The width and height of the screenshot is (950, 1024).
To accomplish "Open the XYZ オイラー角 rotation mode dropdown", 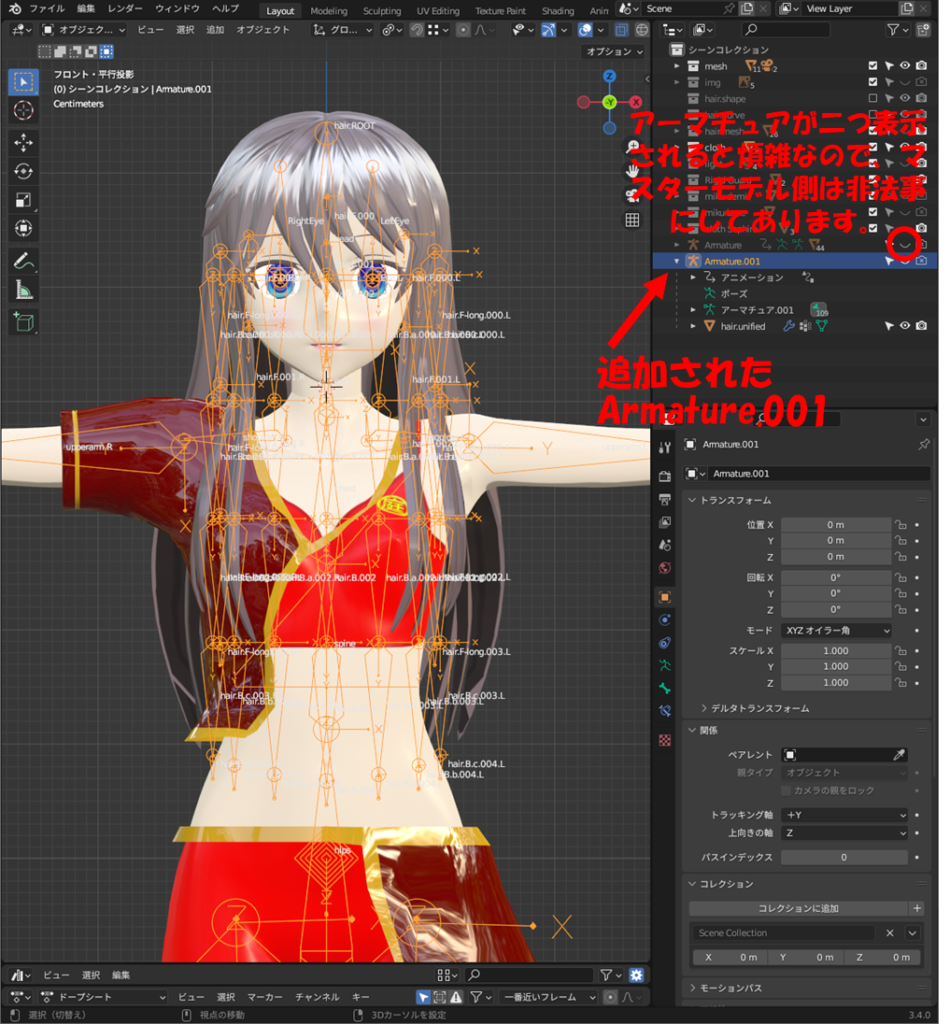I will click(x=837, y=631).
